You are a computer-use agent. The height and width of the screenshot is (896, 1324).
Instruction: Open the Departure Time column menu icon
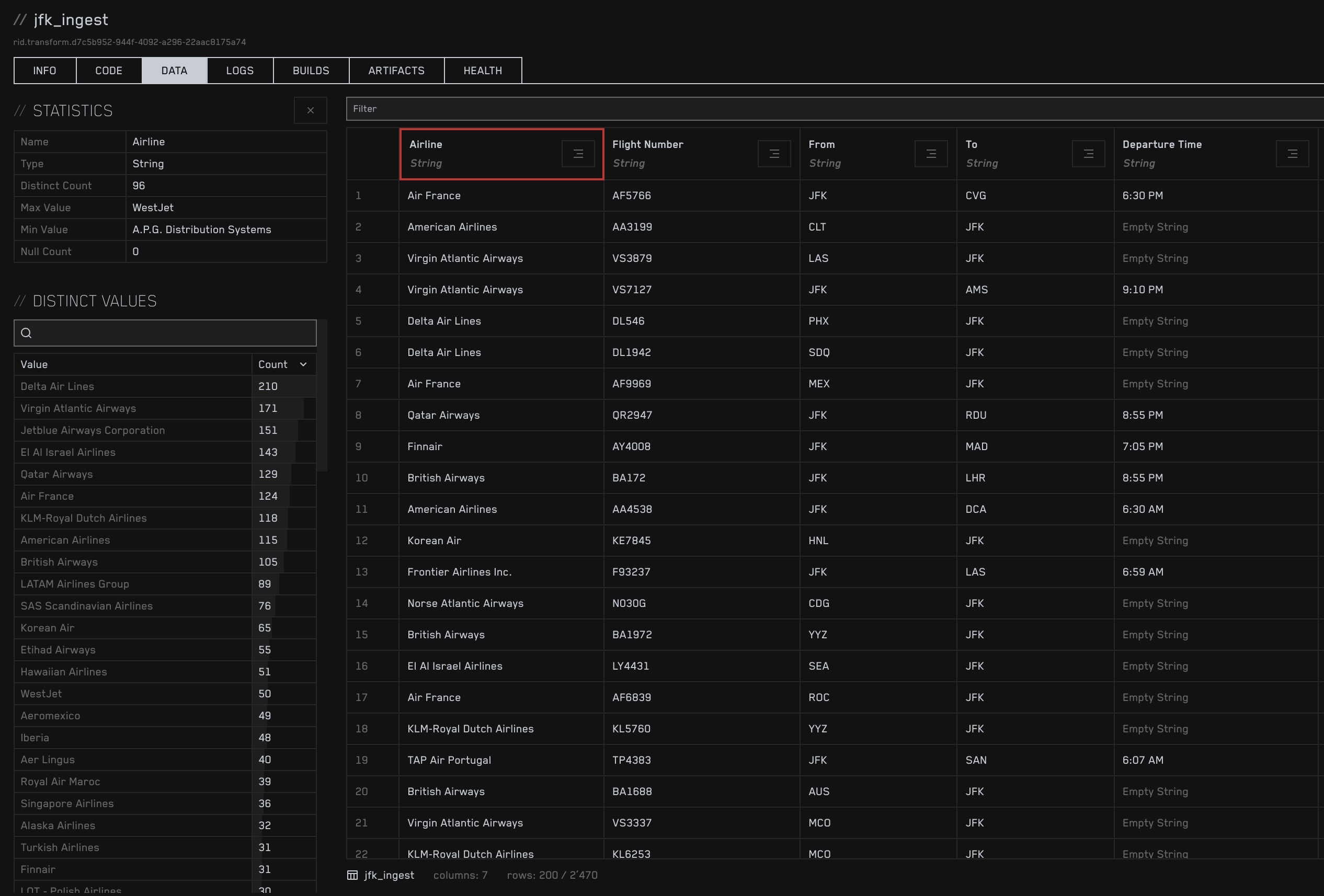[1292, 154]
